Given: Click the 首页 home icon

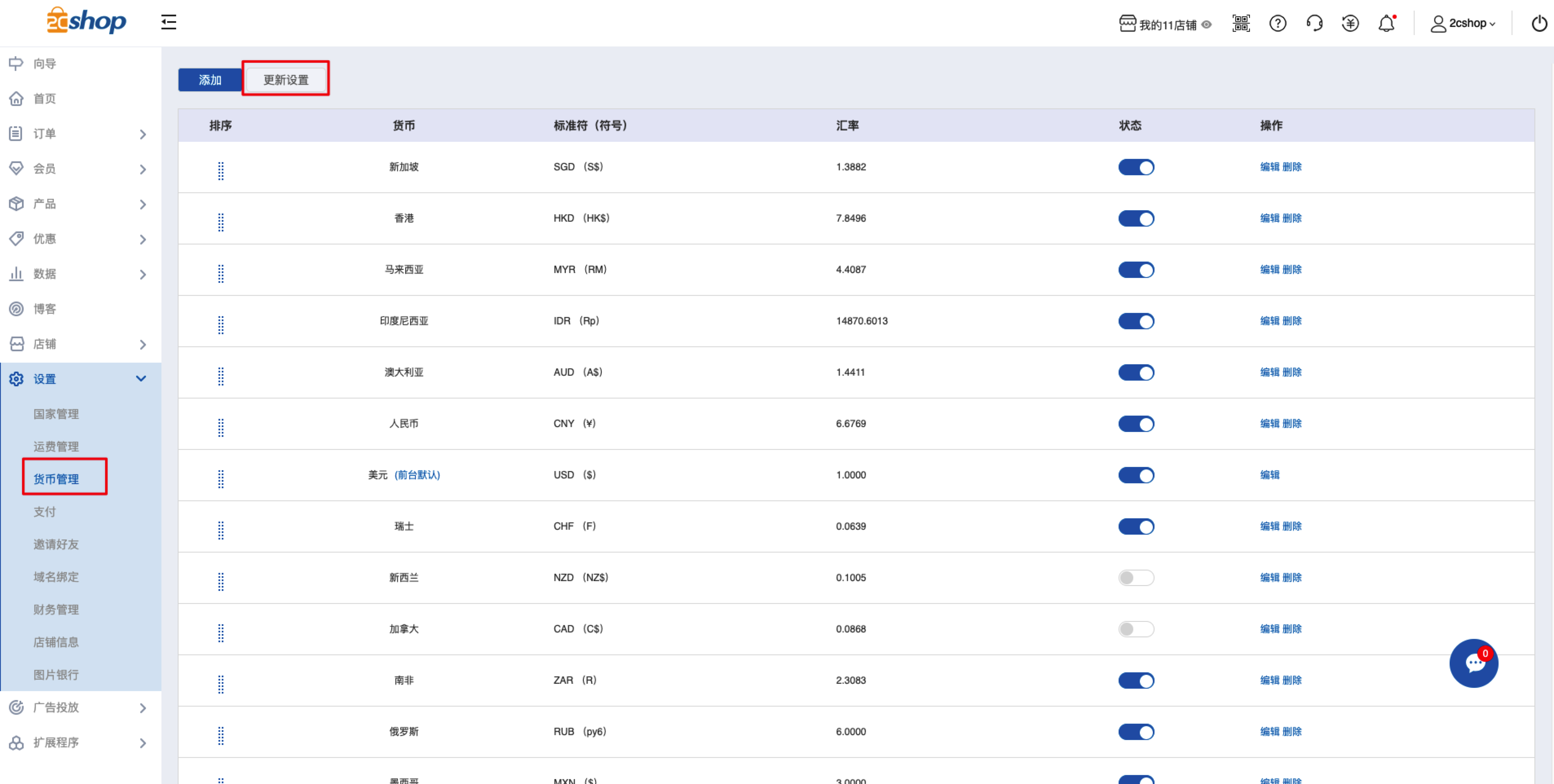Looking at the screenshot, I should pyautogui.click(x=16, y=98).
